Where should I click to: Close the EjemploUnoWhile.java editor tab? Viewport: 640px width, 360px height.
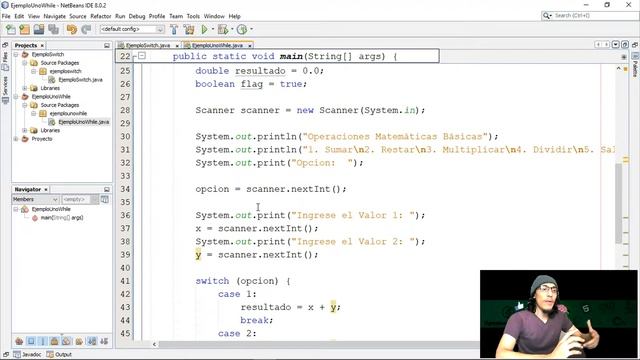click(x=249, y=46)
